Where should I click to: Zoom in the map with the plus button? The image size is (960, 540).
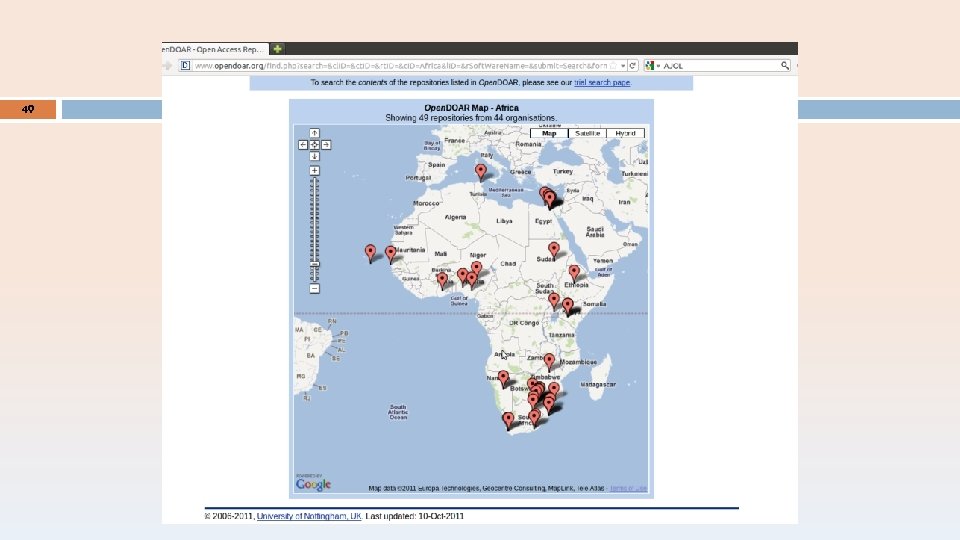[314, 171]
